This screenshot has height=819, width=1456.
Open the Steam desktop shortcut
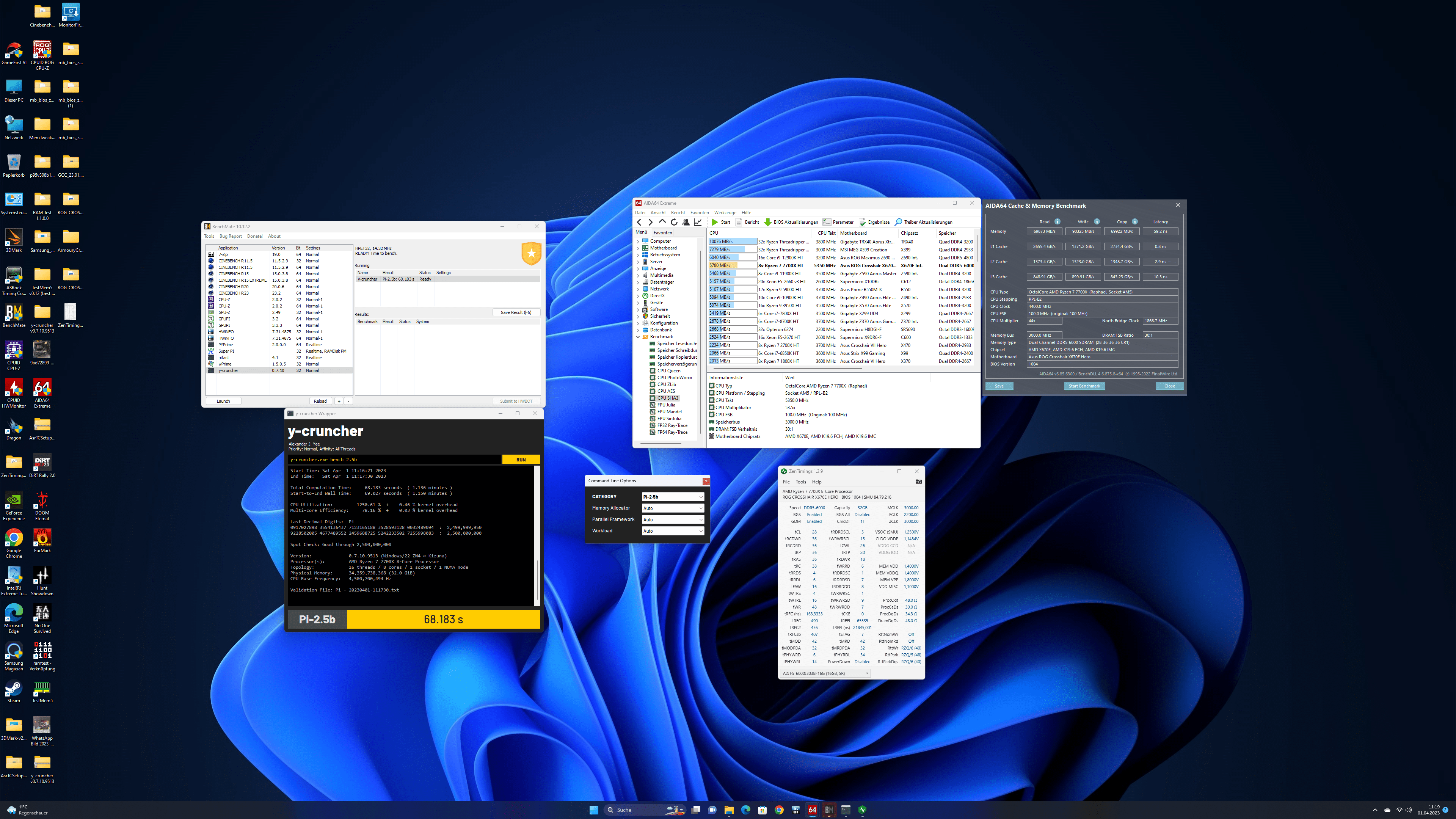point(14,691)
